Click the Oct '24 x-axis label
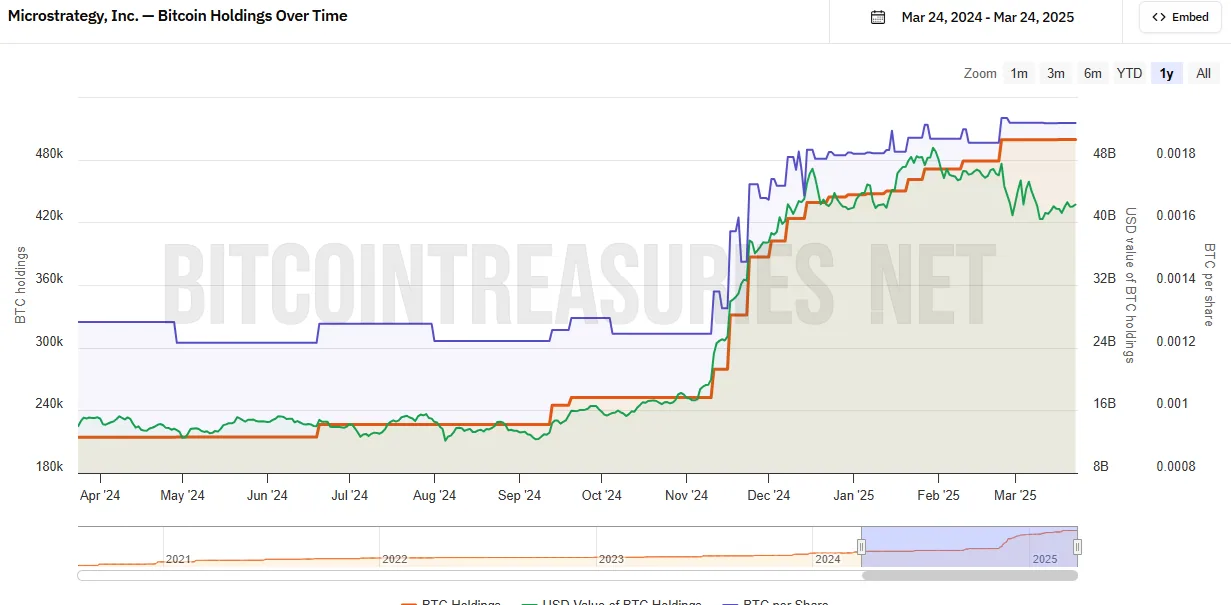Viewport: 1231px width, 605px height. (601, 495)
